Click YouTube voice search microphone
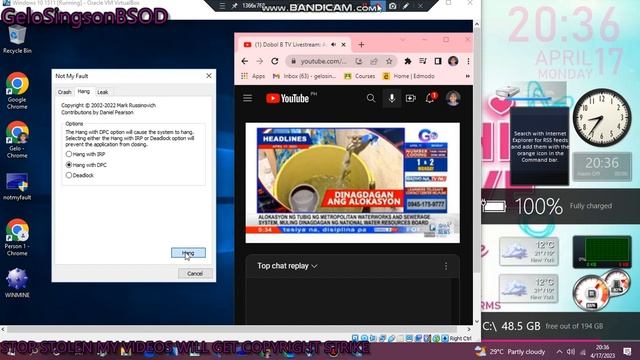The width and height of the screenshot is (640, 360). coord(391,98)
